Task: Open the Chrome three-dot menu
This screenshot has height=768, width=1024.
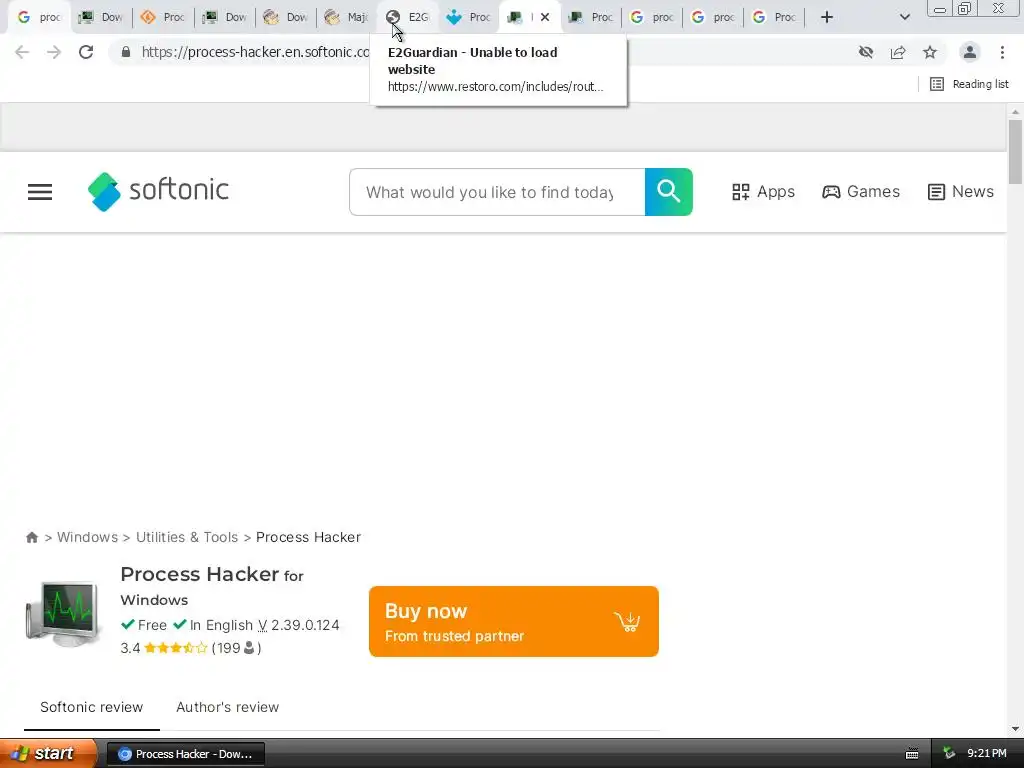Action: click(x=1002, y=52)
